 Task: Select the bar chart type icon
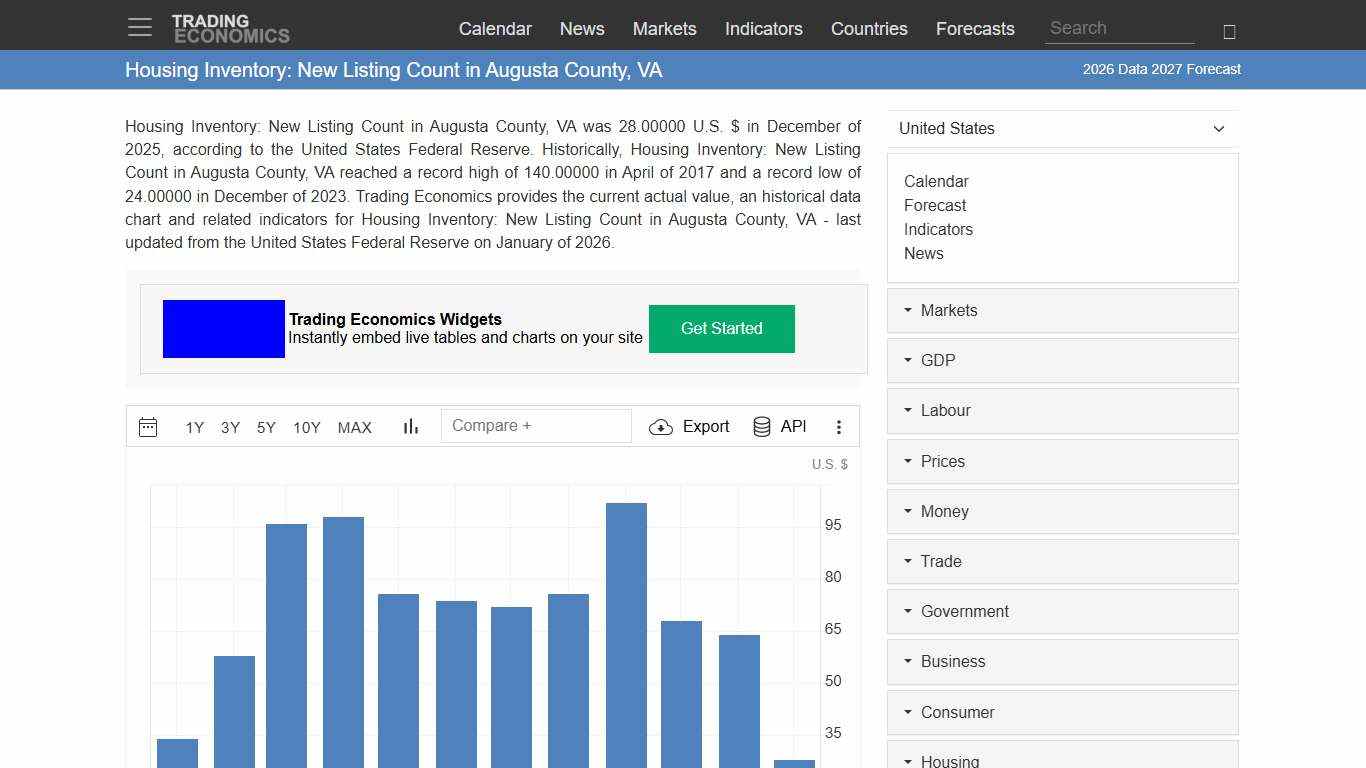(410, 426)
